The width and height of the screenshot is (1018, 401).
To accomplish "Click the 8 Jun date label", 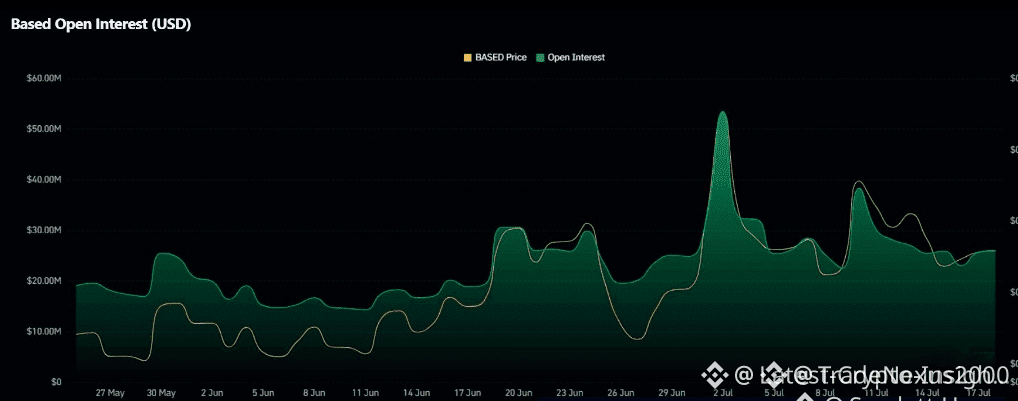I will (x=314, y=393).
